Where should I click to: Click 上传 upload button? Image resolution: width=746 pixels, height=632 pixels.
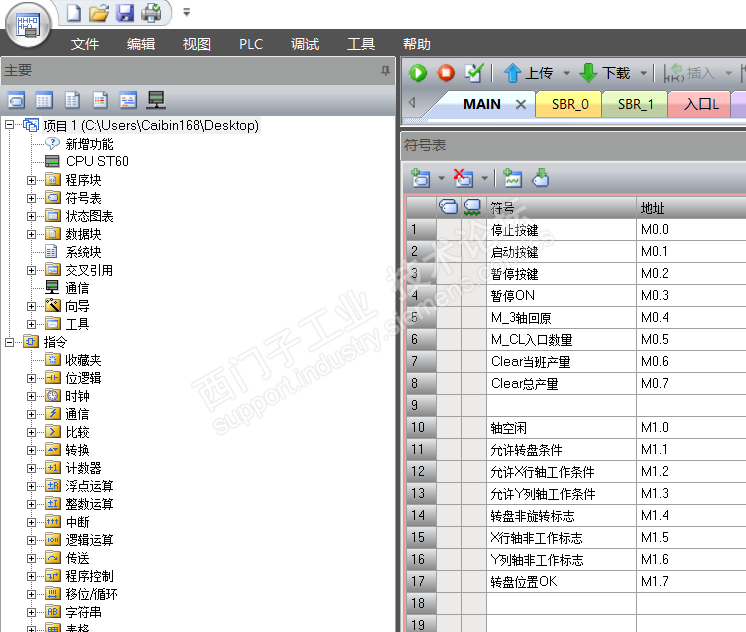[x=529, y=73]
